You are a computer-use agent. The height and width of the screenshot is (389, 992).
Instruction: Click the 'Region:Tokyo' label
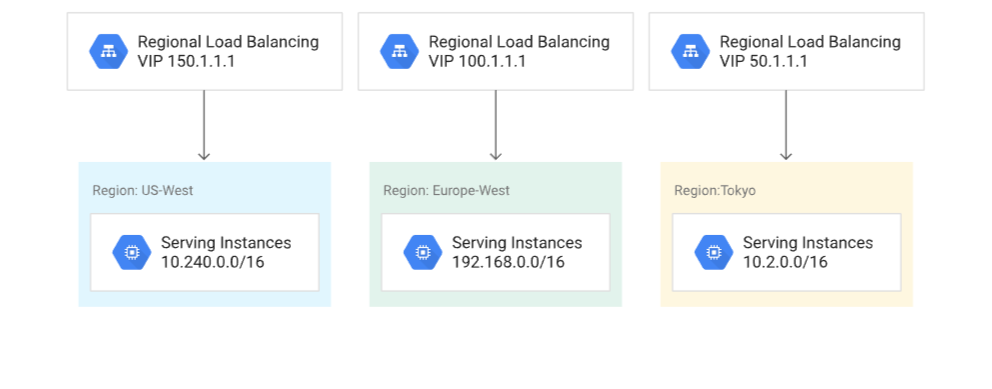(715, 191)
